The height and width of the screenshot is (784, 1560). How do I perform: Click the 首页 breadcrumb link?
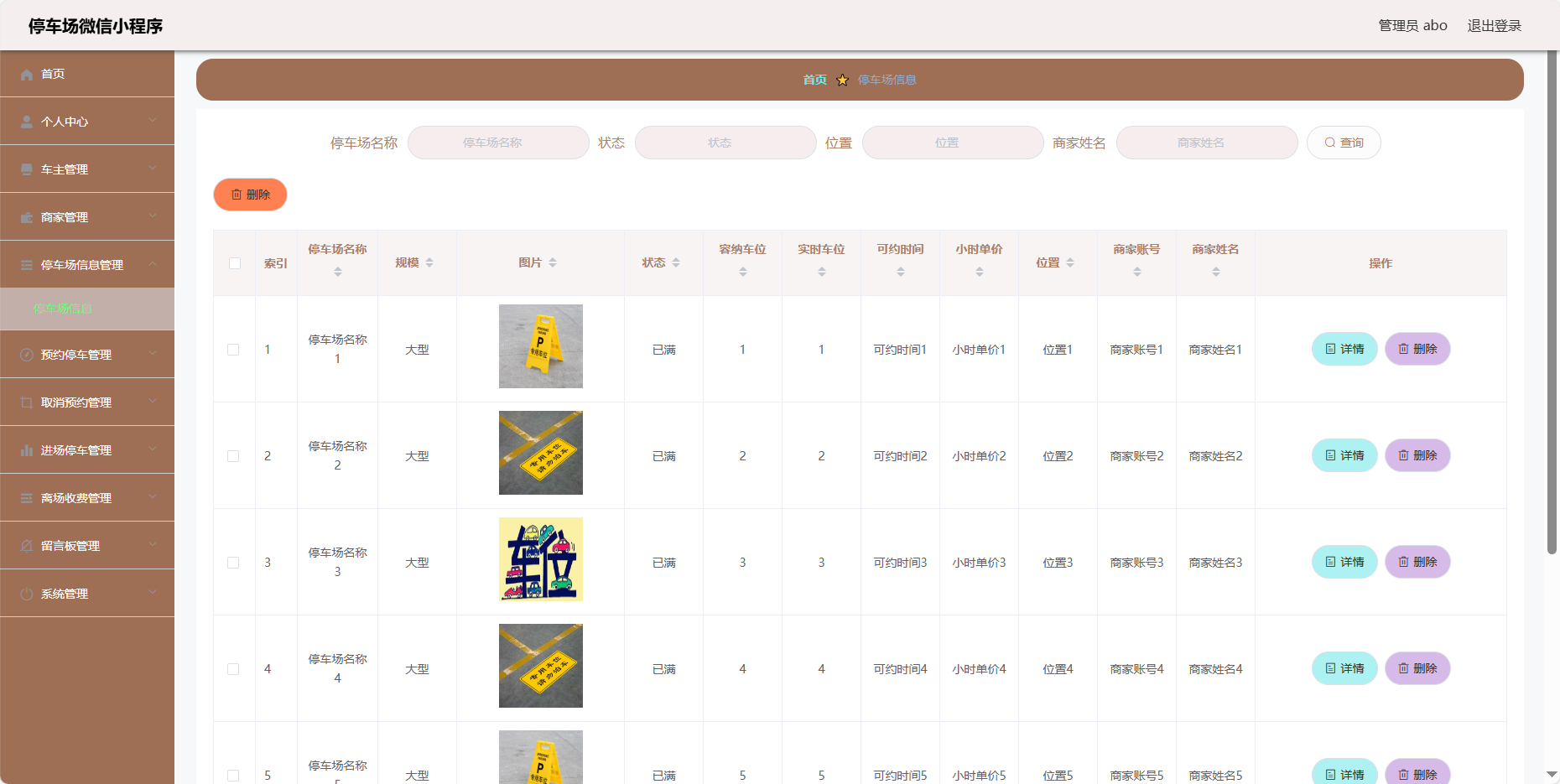[814, 80]
